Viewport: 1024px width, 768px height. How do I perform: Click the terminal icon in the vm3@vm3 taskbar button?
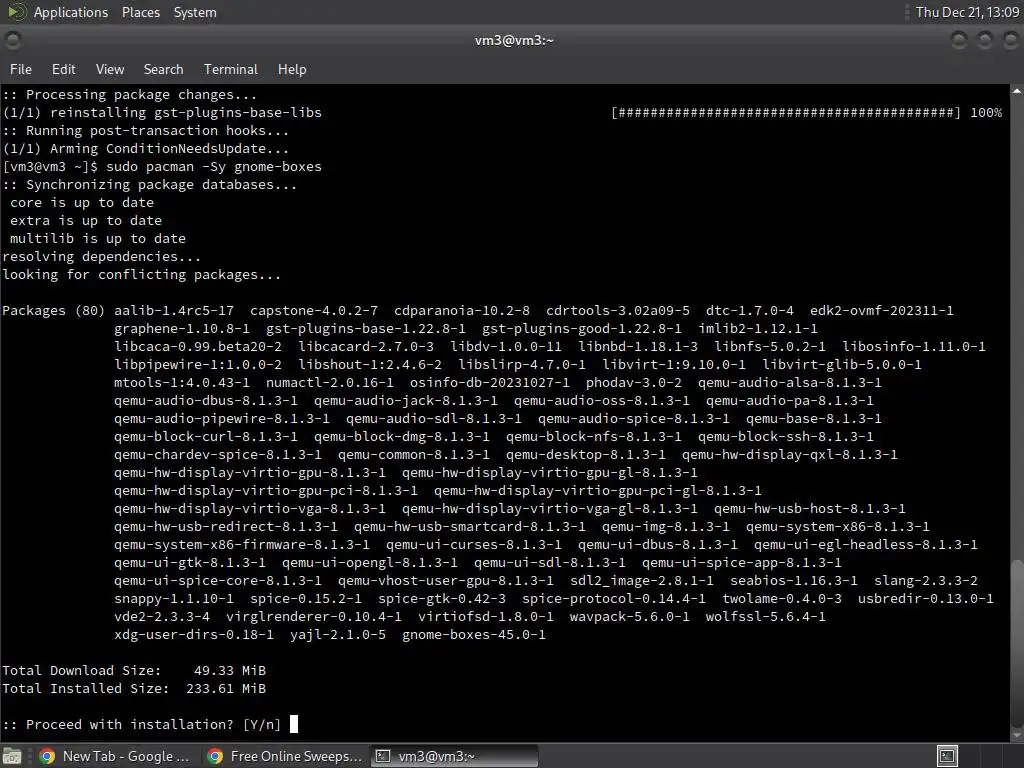pos(383,756)
